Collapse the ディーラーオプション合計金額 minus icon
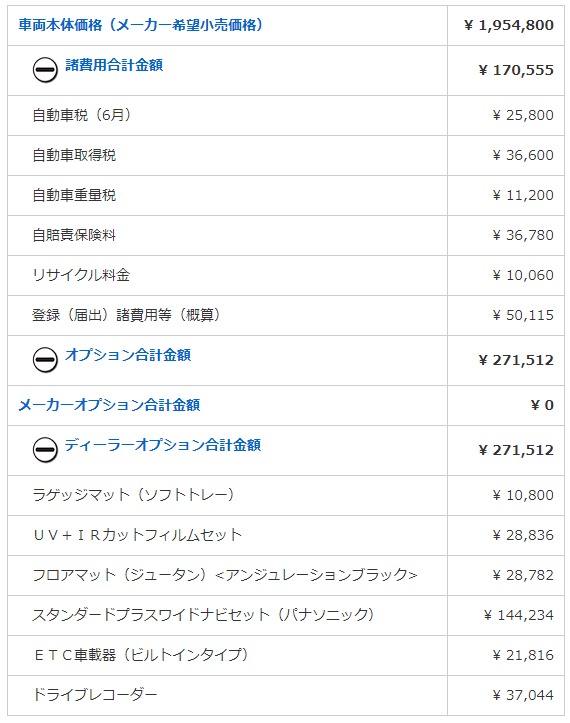 click(45, 450)
